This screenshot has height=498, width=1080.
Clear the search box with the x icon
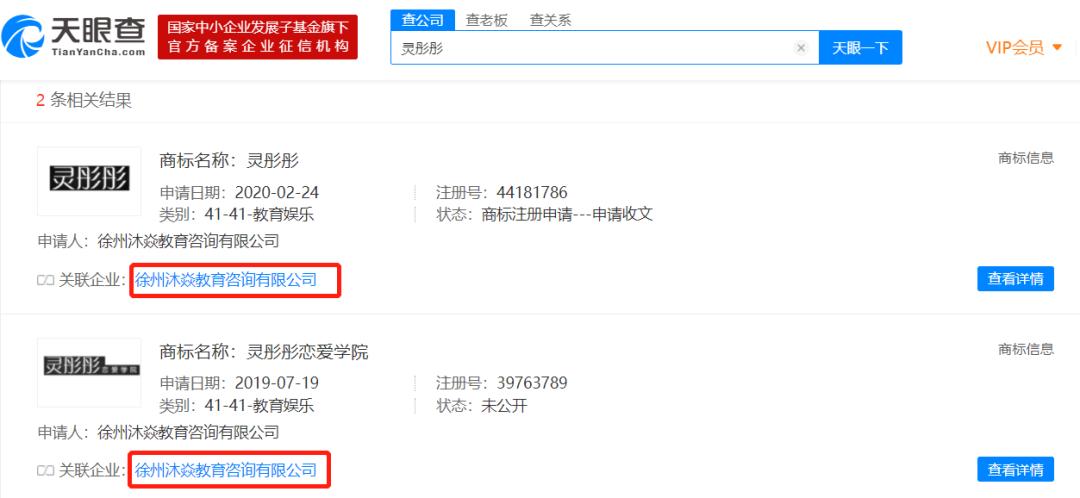click(x=800, y=48)
